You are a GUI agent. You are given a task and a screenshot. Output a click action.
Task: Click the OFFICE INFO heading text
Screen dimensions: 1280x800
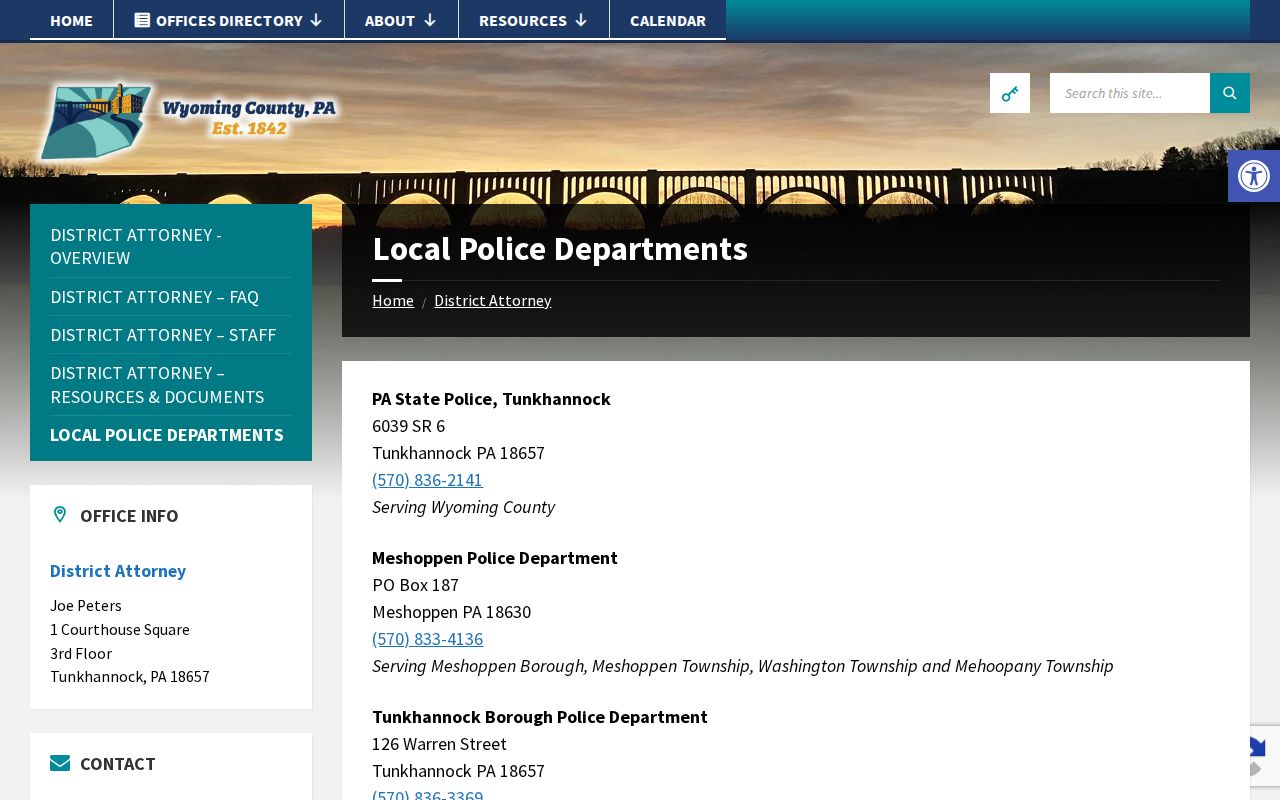pos(129,516)
